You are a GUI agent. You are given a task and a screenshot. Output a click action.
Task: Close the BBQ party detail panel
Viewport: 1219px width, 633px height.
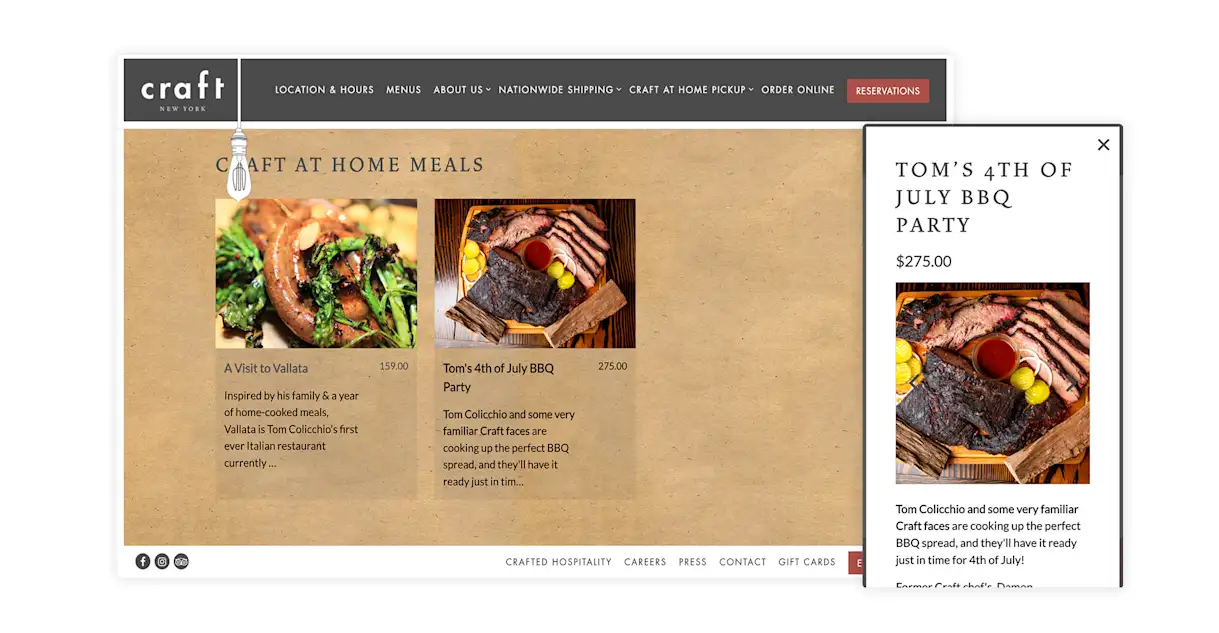click(x=1103, y=145)
